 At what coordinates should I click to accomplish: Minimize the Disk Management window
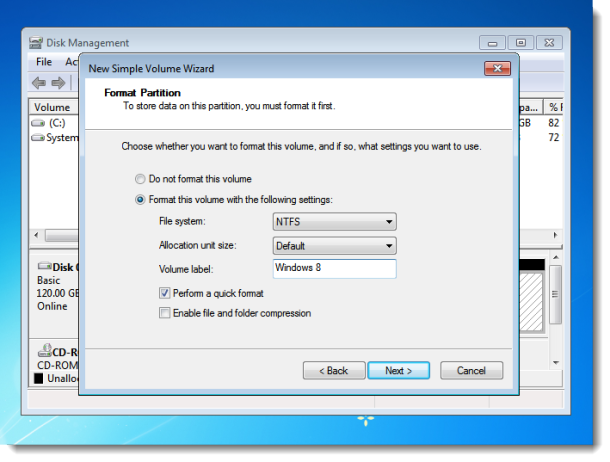click(493, 43)
